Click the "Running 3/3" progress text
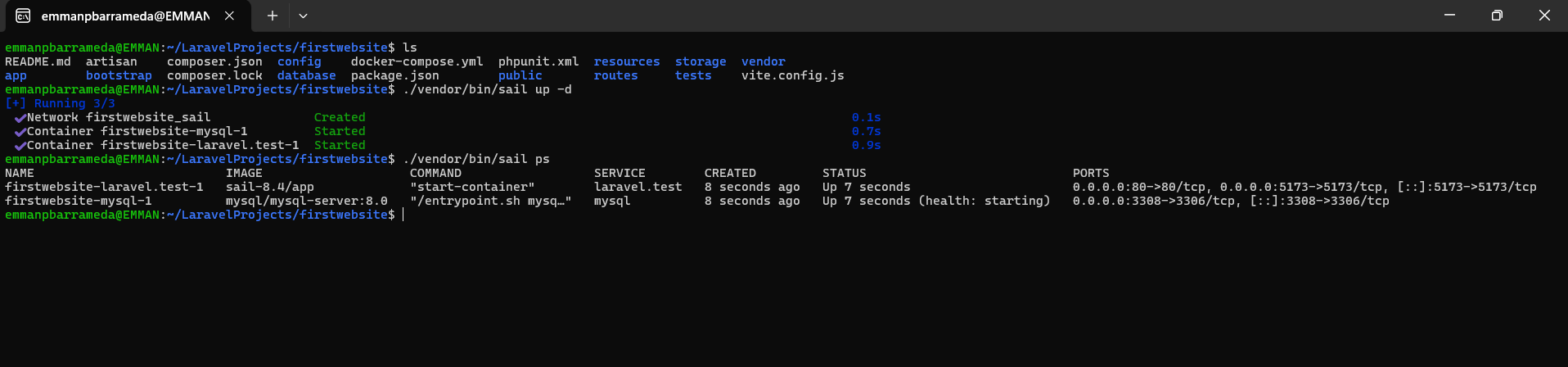The height and width of the screenshot is (367, 1568). [x=74, y=104]
